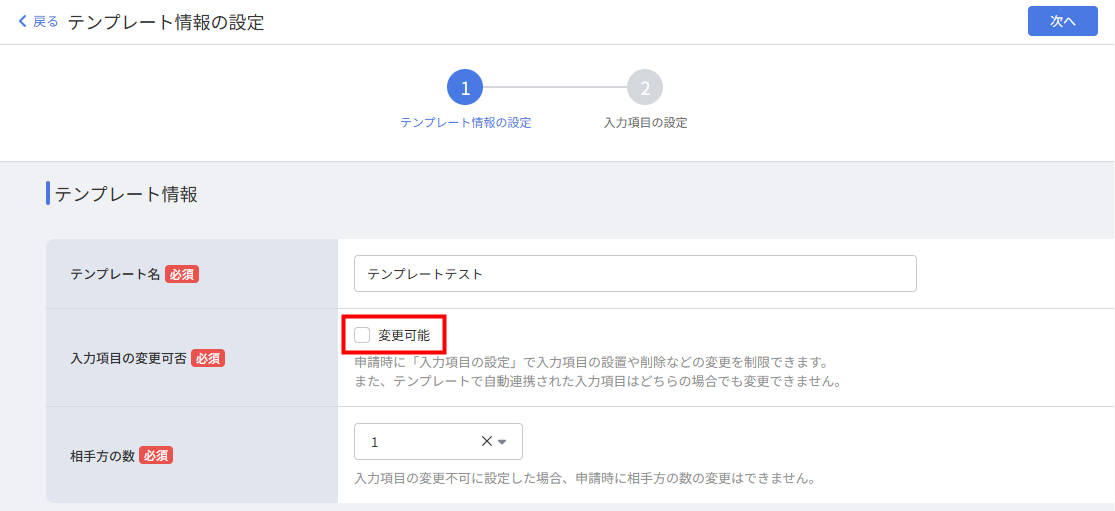Click the 必須 badge beside 相手方の数

[156, 455]
